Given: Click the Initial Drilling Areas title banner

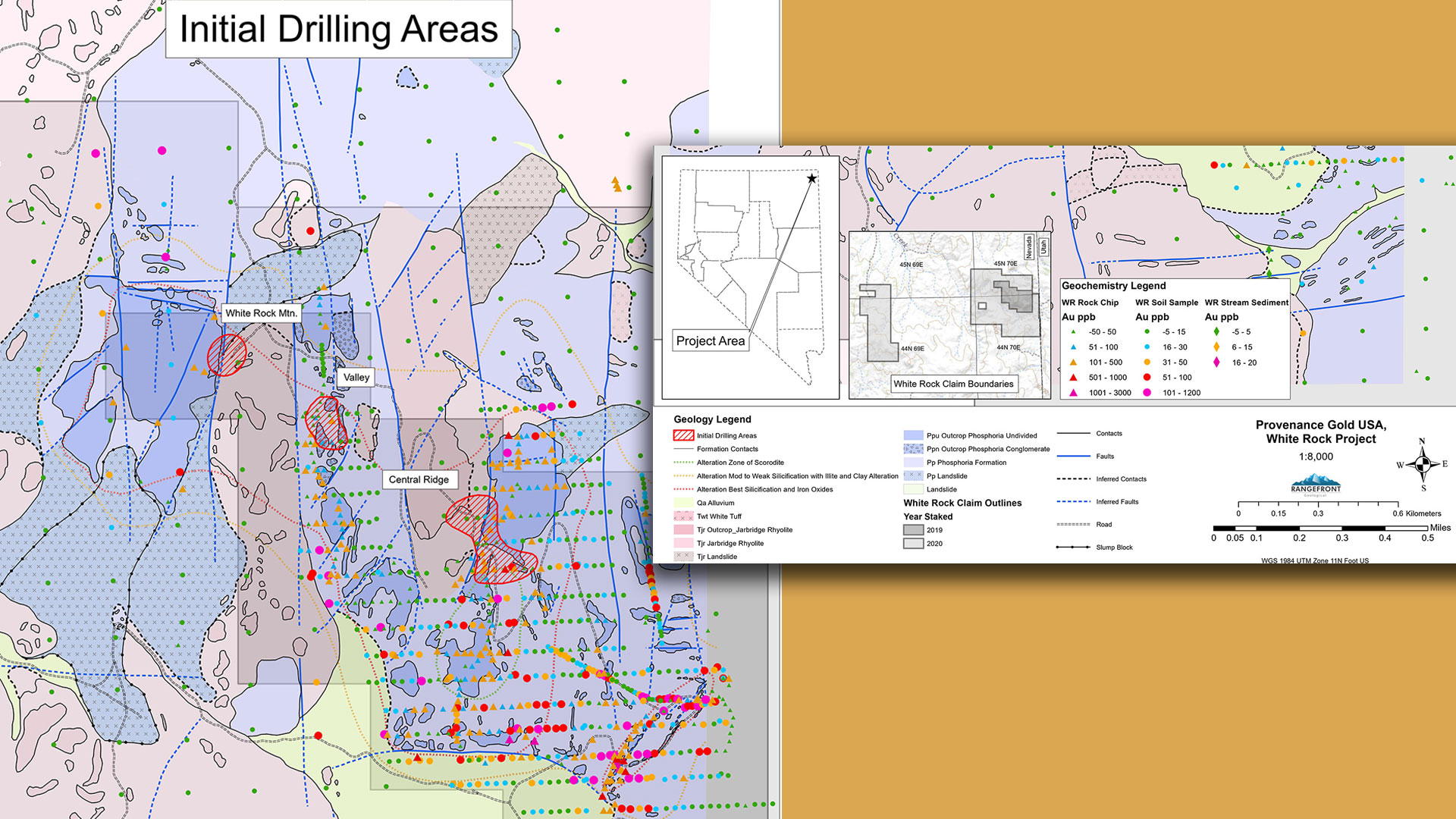Looking at the screenshot, I should [x=338, y=30].
